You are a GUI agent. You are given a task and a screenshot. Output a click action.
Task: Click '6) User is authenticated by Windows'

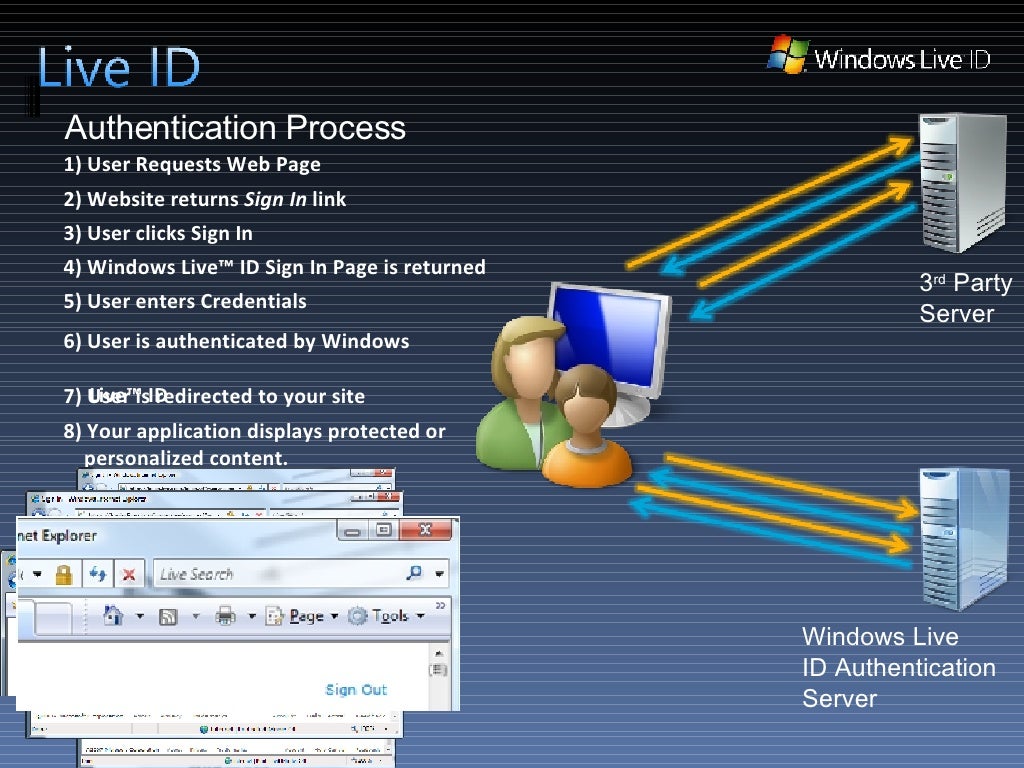pyautogui.click(x=236, y=341)
